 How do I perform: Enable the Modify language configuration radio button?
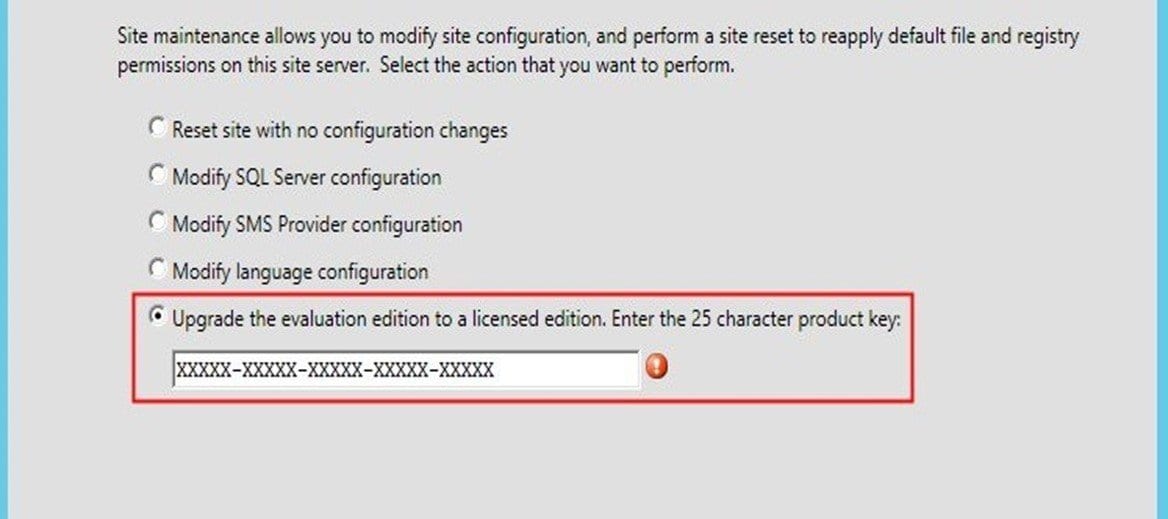tap(155, 269)
